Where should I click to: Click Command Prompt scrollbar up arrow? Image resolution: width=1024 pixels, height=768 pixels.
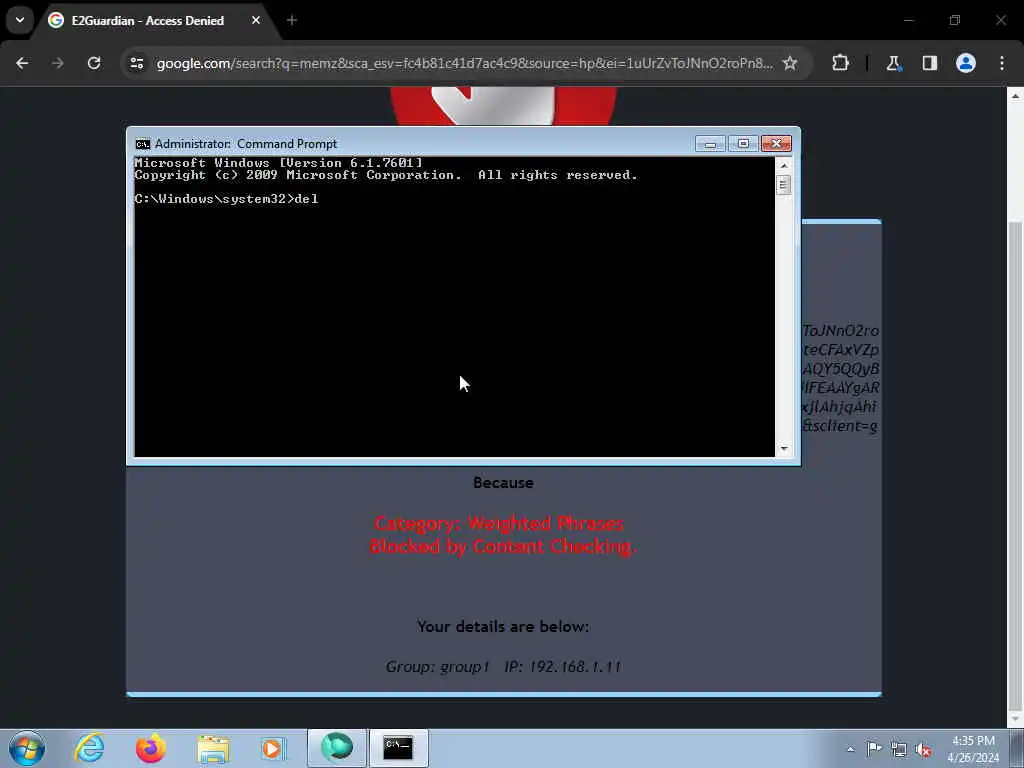click(784, 165)
